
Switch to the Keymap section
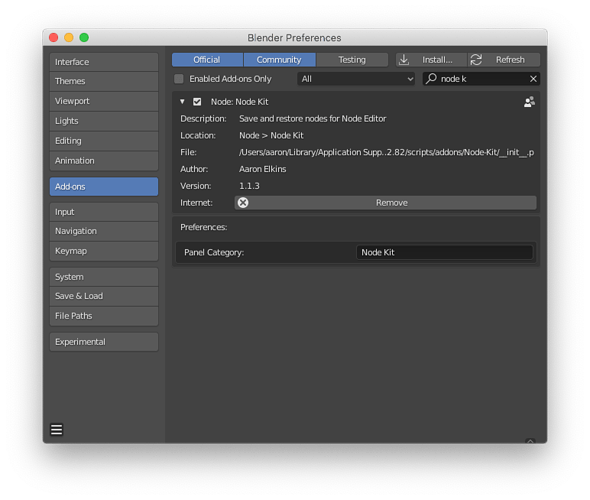point(104,251)
